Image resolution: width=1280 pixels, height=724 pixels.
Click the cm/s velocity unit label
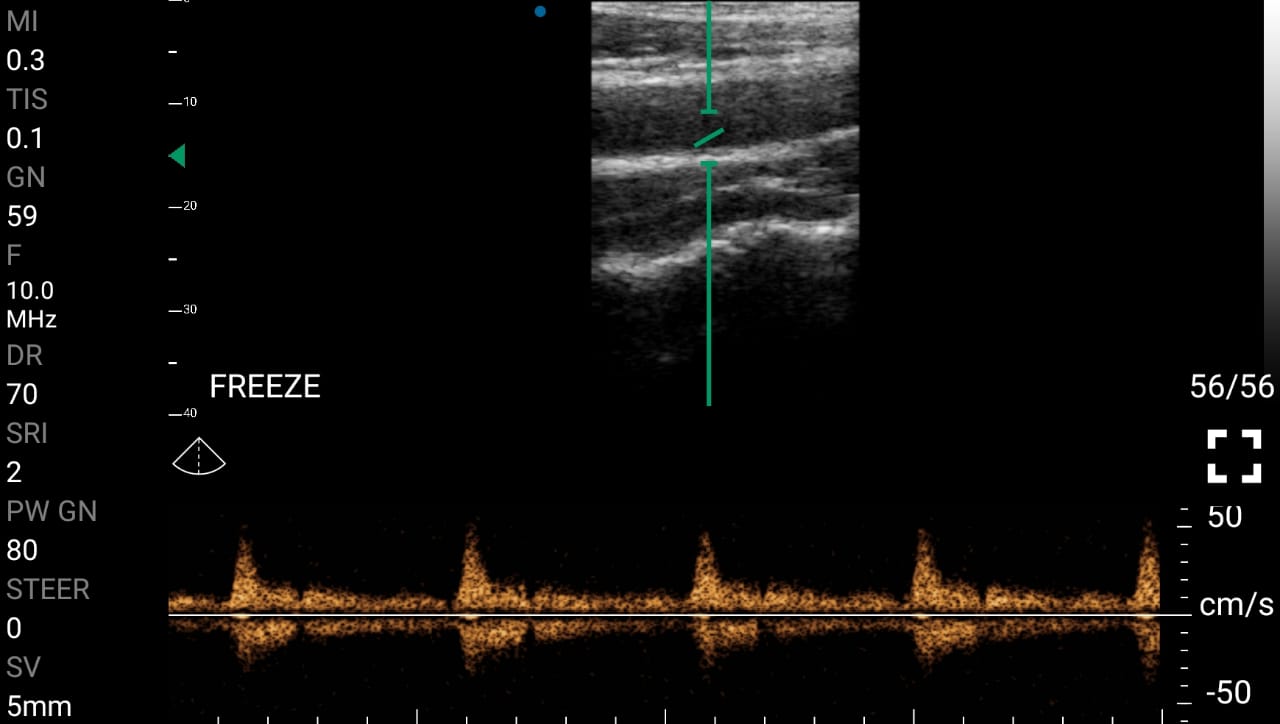coord(1237,604)
